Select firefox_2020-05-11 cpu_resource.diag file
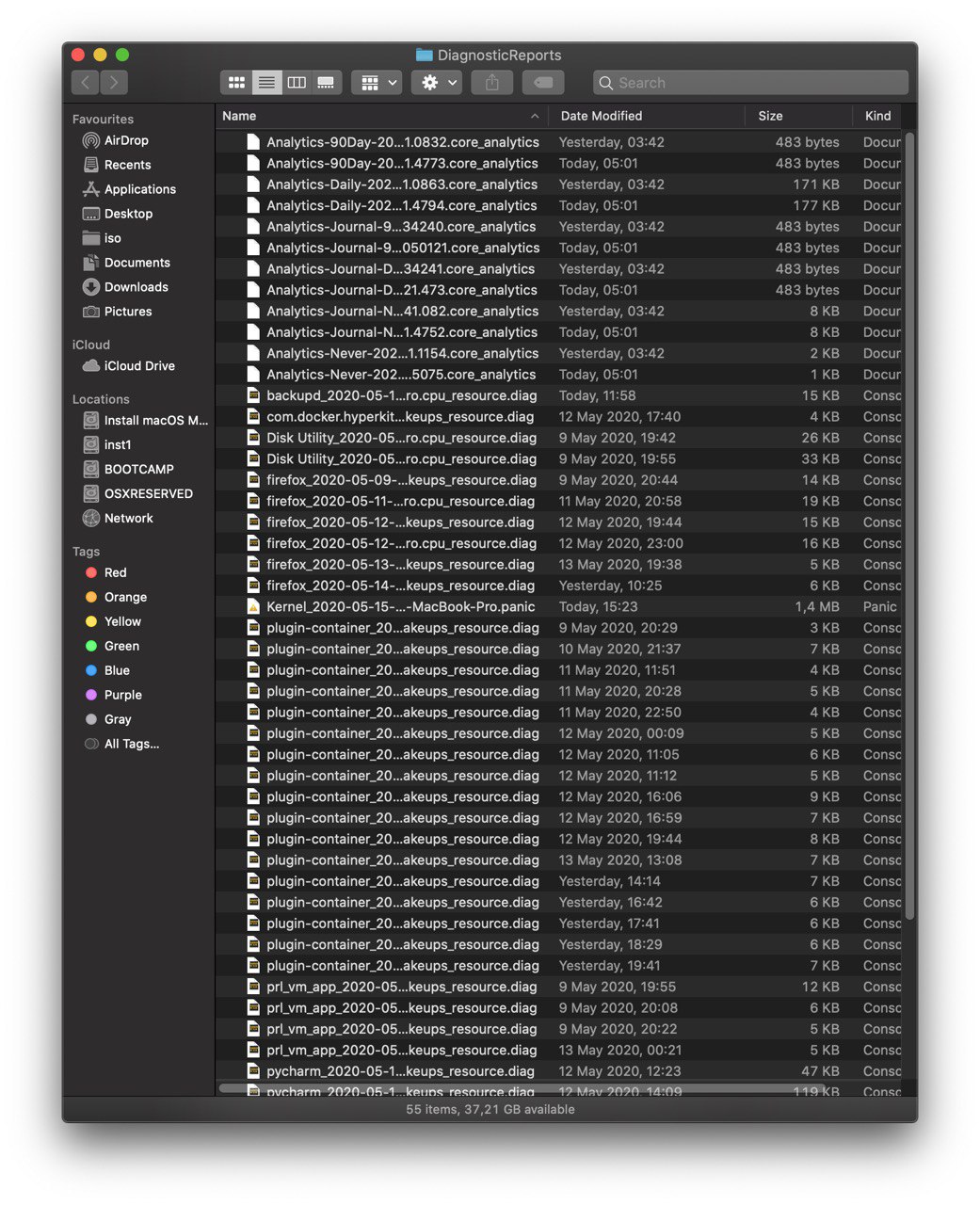 pyautogui.click(x=559, y=502)
